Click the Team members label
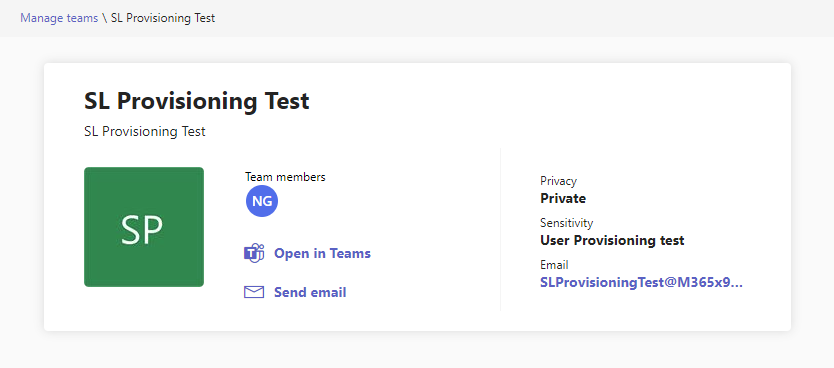The width and height of the screenshot is (834, 368). [285, 177]
